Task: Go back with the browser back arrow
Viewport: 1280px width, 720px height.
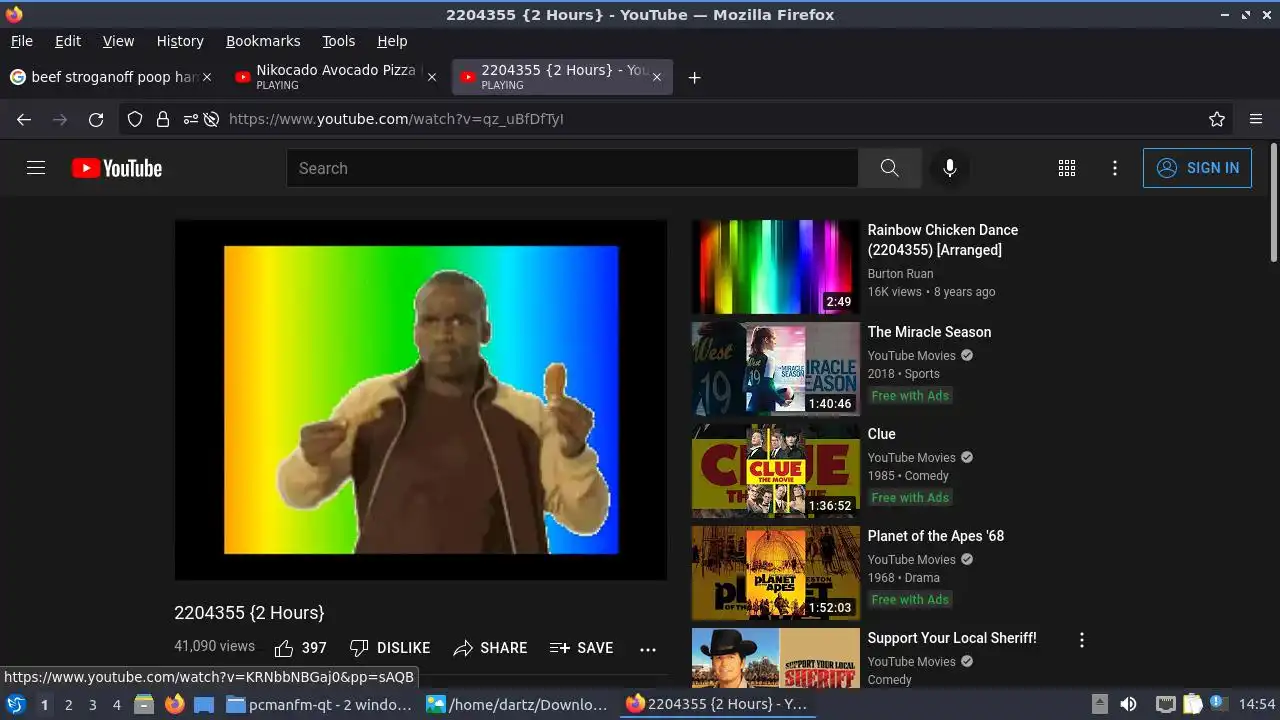Action: [x=24, y=119]
